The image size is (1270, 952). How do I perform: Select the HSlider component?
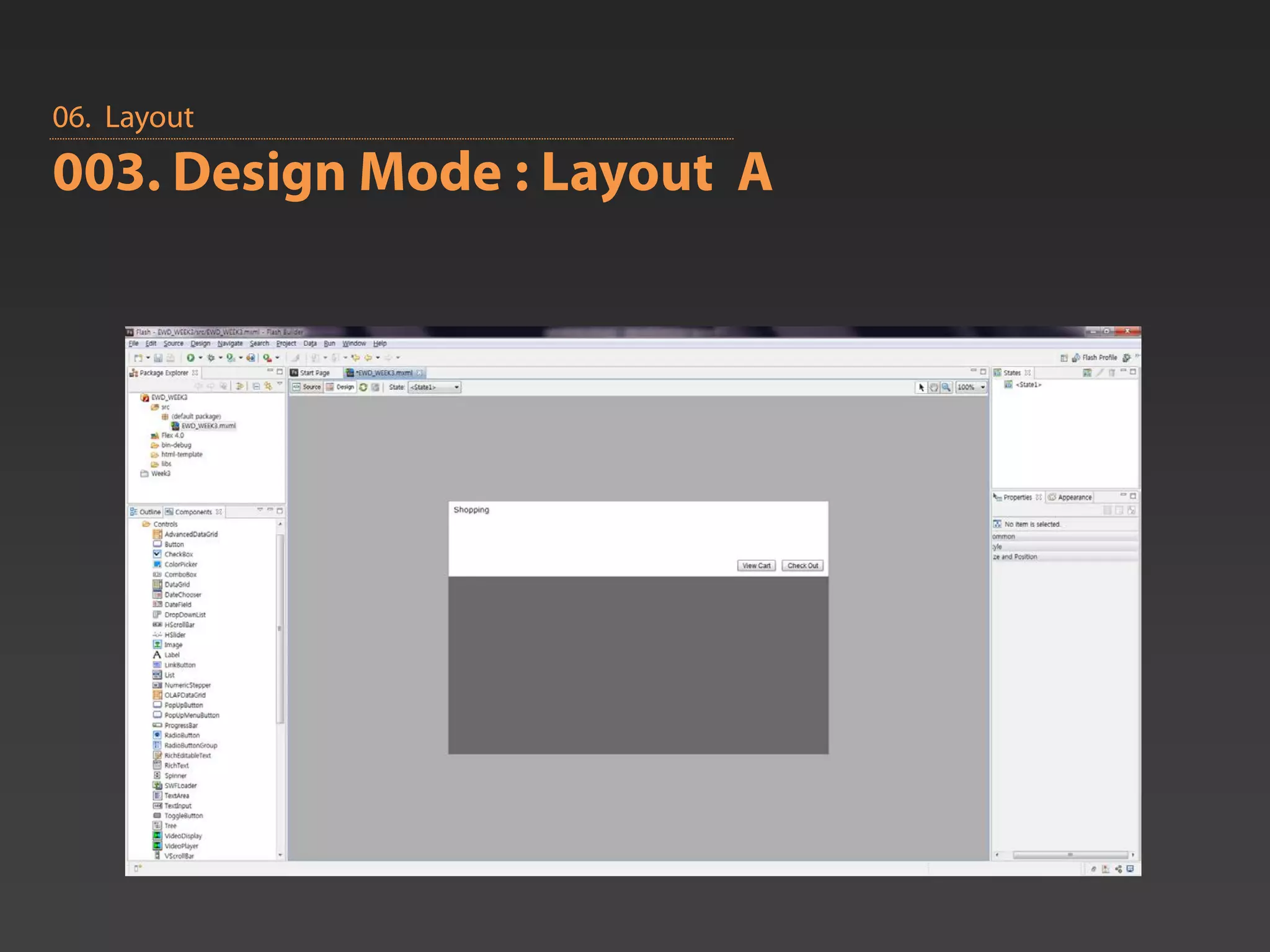[x=169, y=635]
